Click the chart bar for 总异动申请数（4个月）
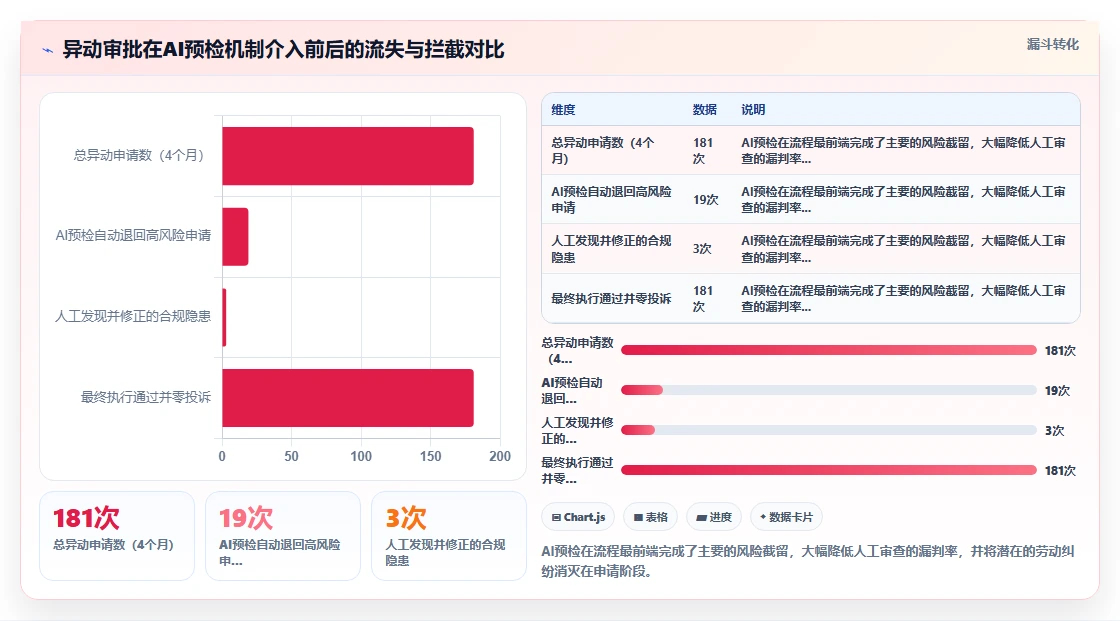The image size is (1120, 621). click(348, 156)
